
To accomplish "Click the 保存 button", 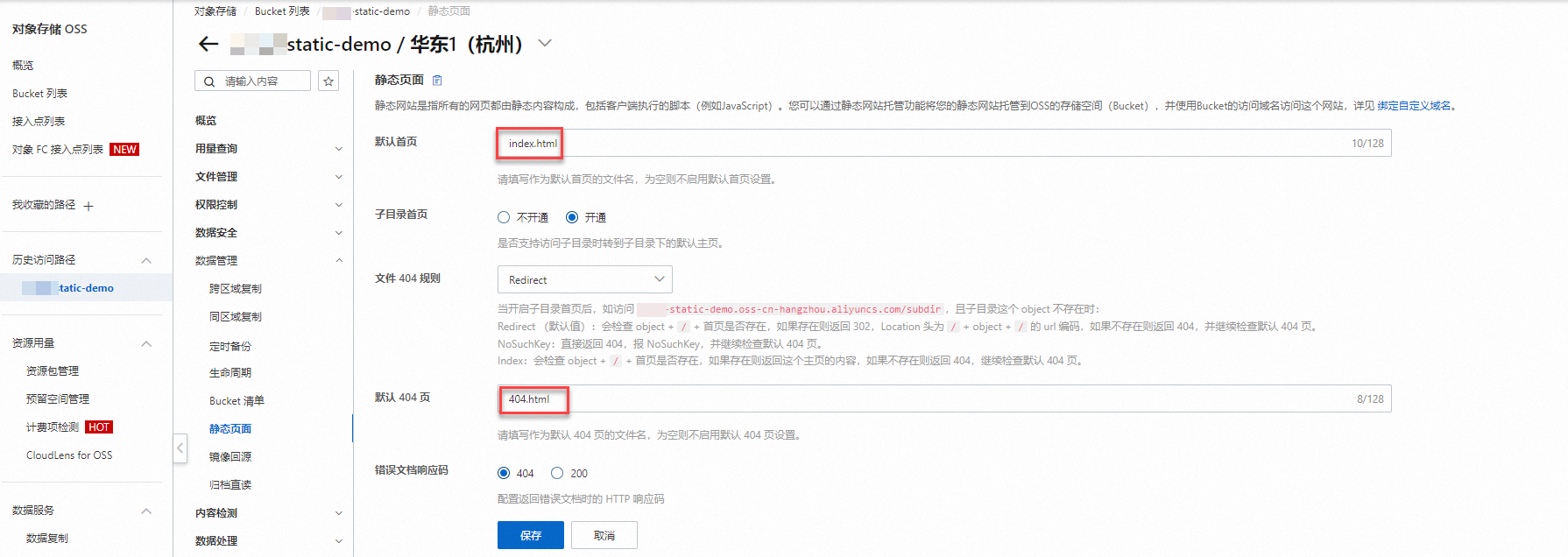I will pyautogui.click(x=531, y=535).
